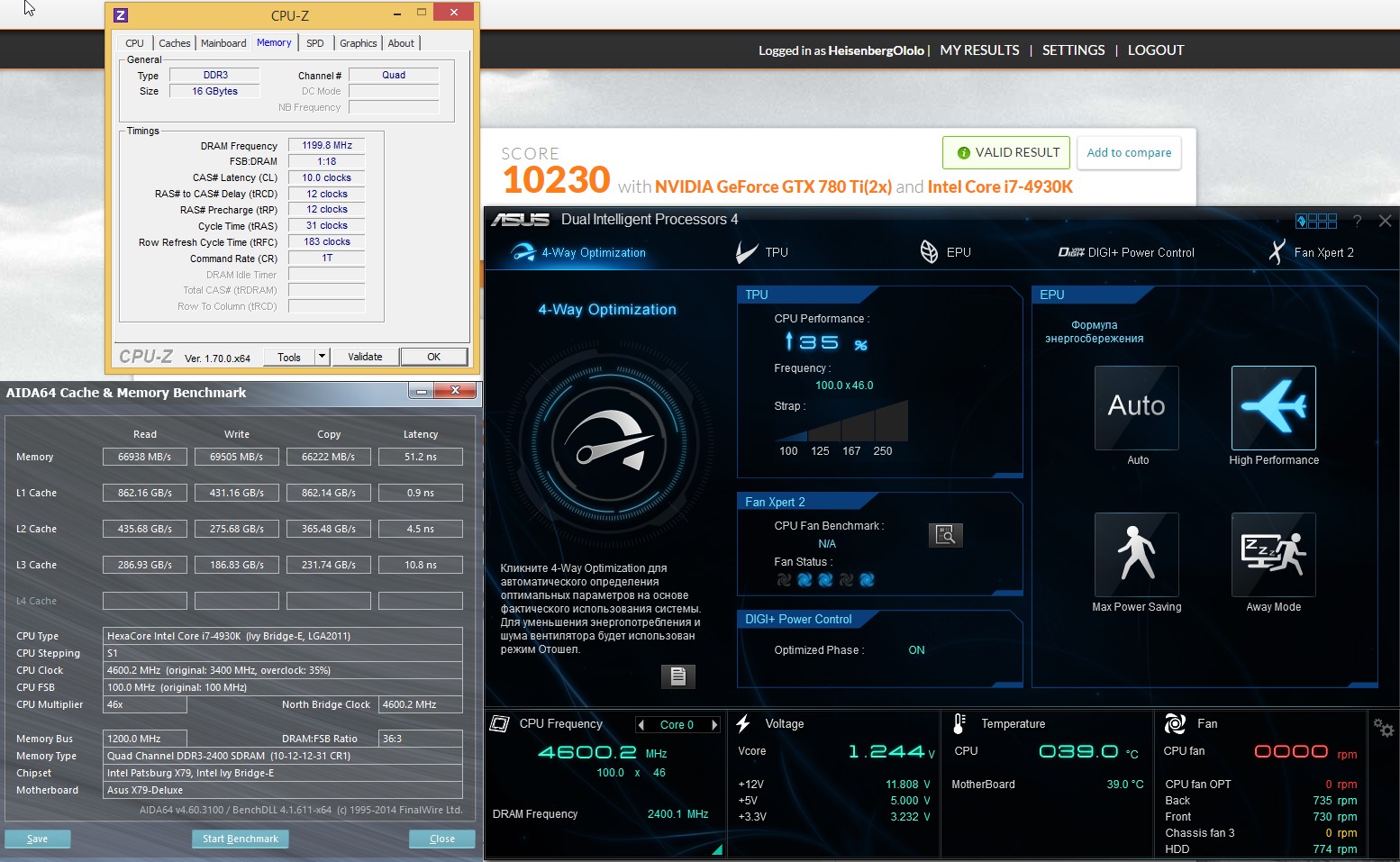
Task: Click the Add to compare button
Action: pos(1129,153)
